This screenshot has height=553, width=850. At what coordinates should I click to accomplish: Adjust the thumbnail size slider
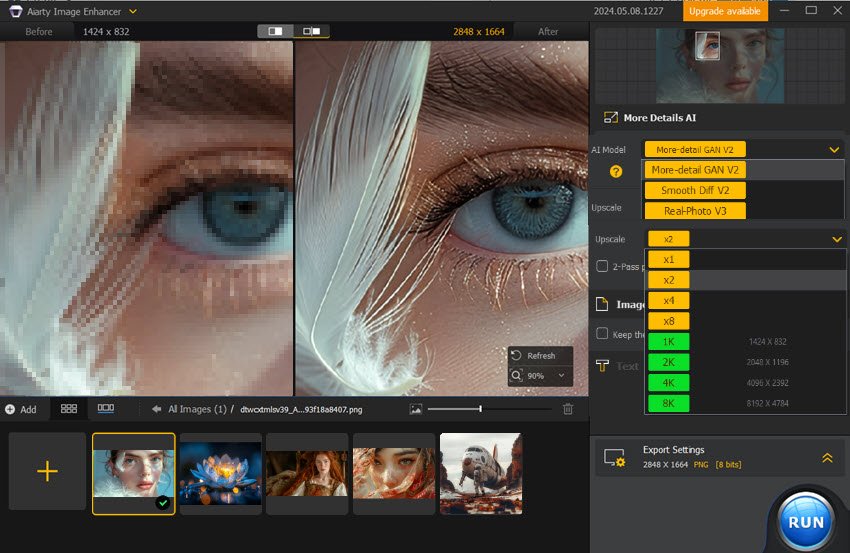(x=480, y=409)
